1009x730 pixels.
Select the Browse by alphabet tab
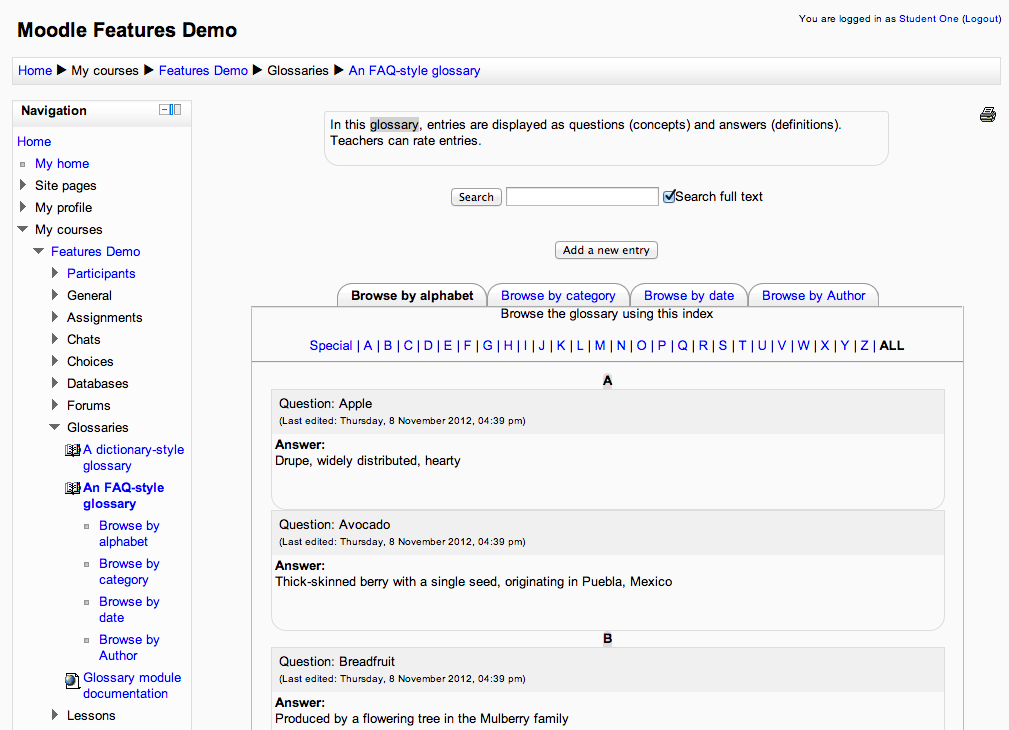pyautogui.click(x=412, y=295)
